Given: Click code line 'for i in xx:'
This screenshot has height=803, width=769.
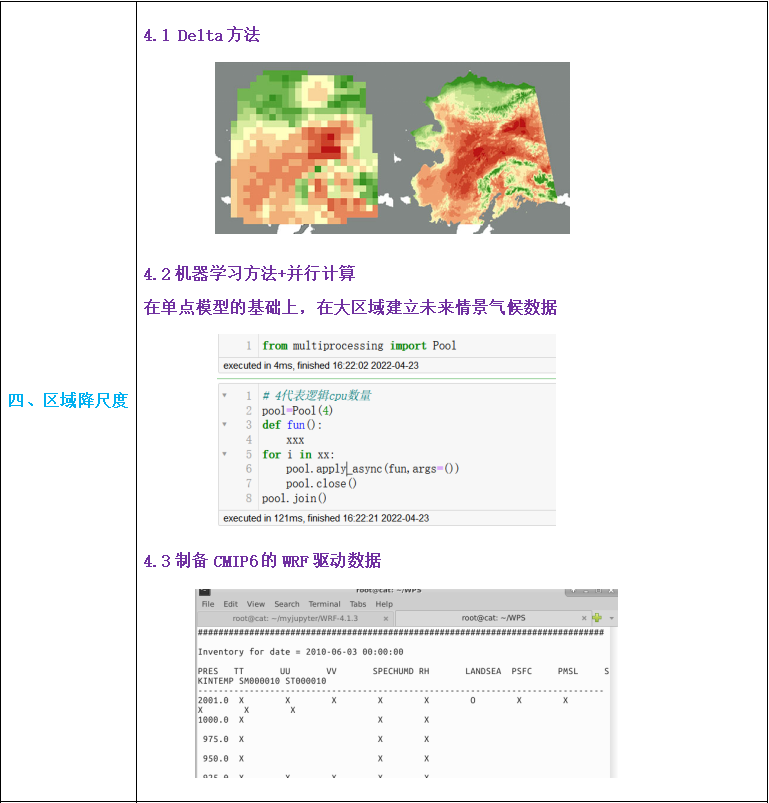Looking at the screenshot, I should pyautogui.click(x=298, y=455).
